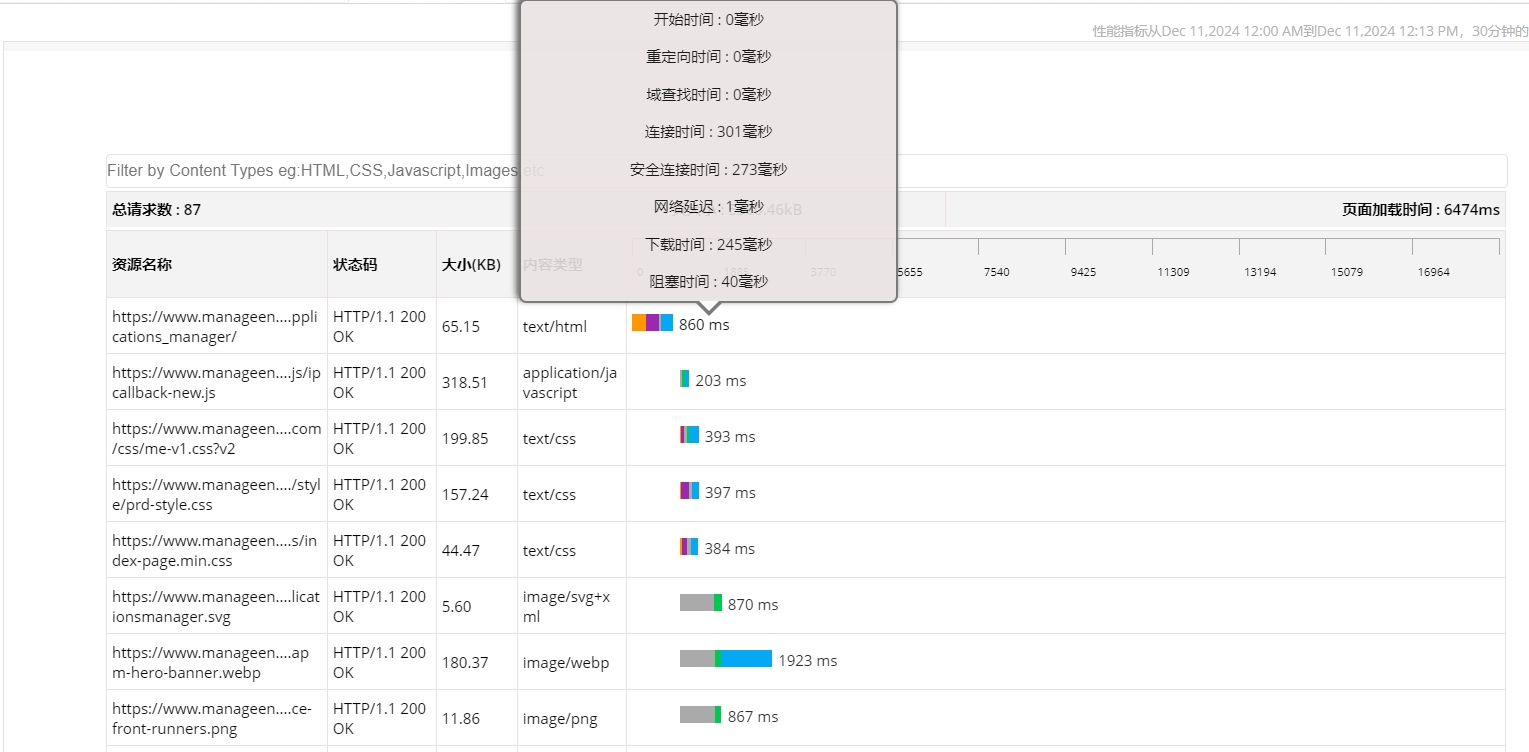Screen dimensions: 1529x752
Task: Open the applications_manager/ resource URL
Action: 216,326
